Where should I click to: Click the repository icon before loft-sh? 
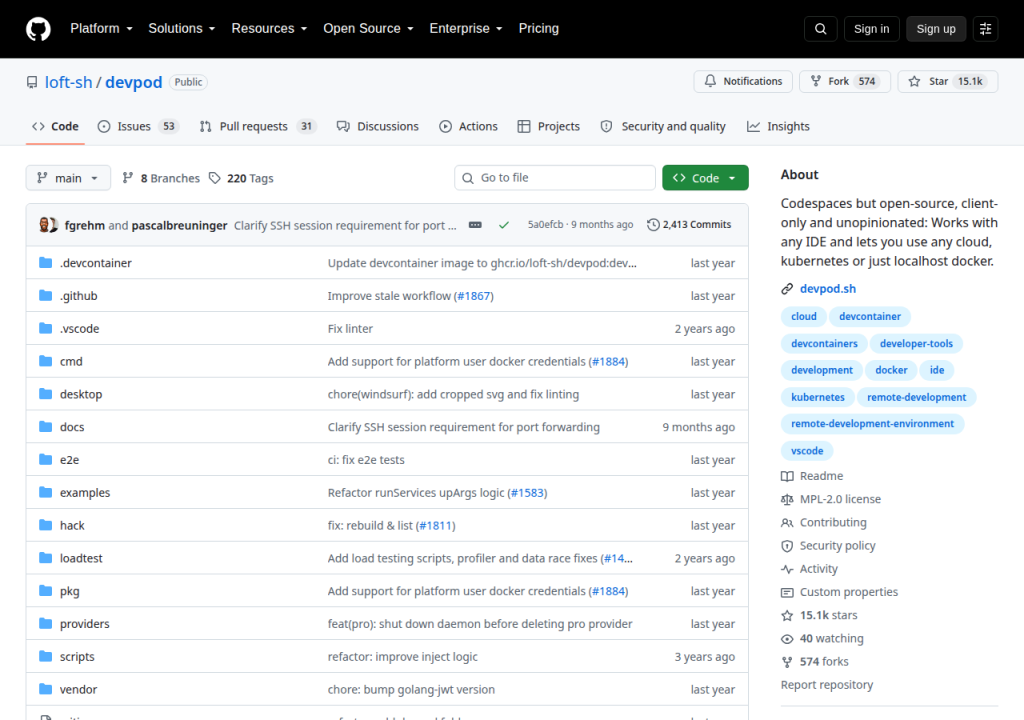32,82
